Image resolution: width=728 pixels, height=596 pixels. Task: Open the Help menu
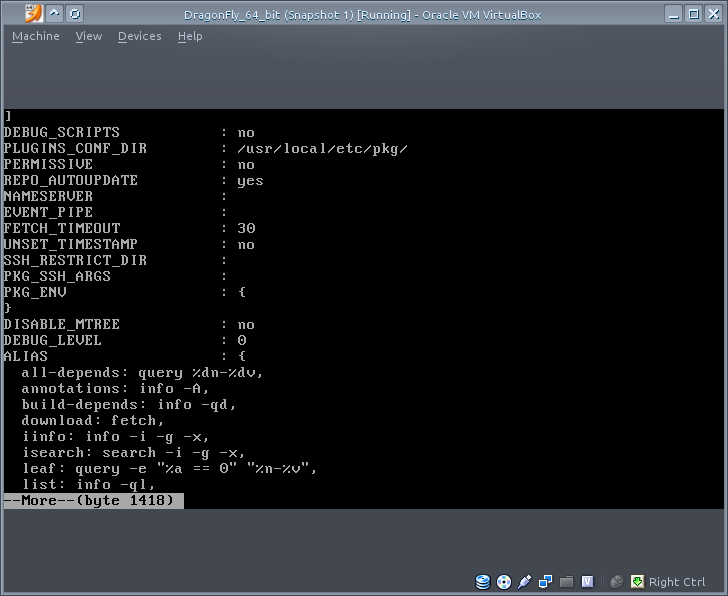pos(190,36)
